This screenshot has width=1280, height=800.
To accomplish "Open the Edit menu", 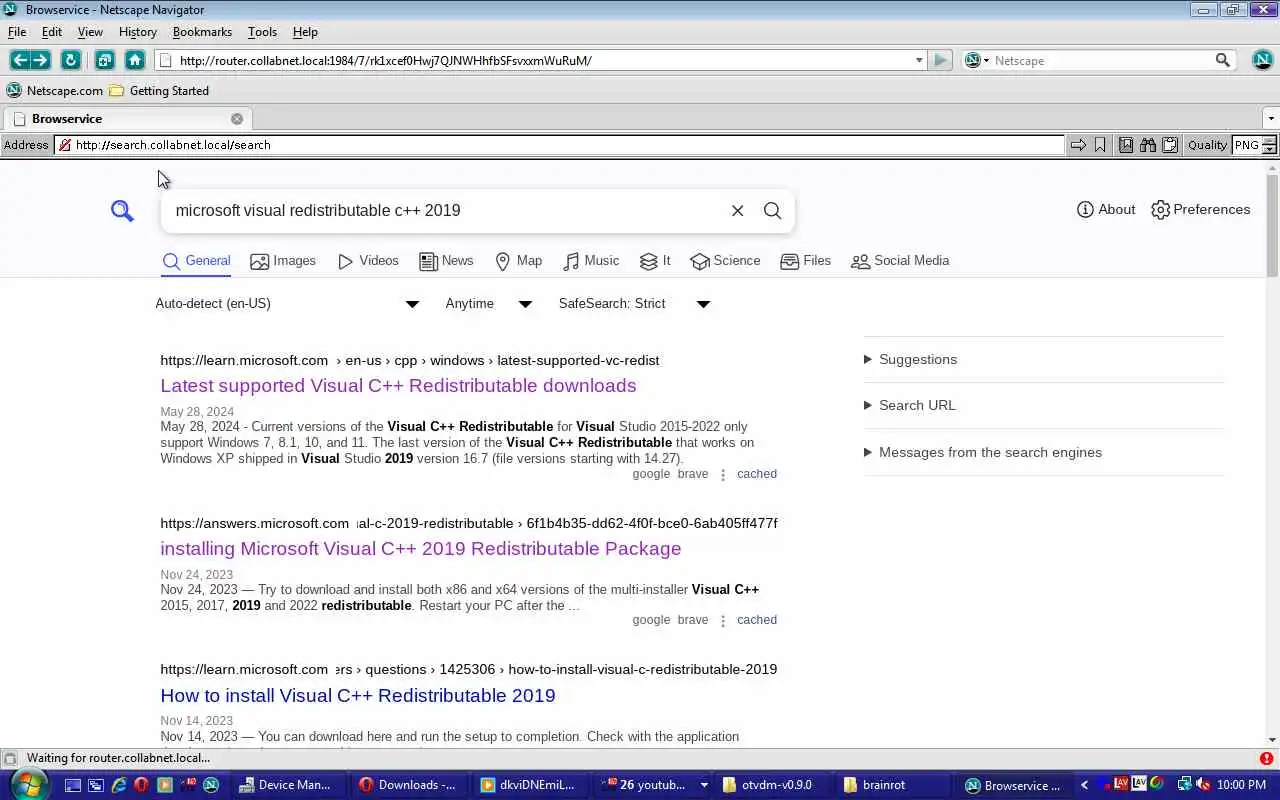I will tap(52, 32).
